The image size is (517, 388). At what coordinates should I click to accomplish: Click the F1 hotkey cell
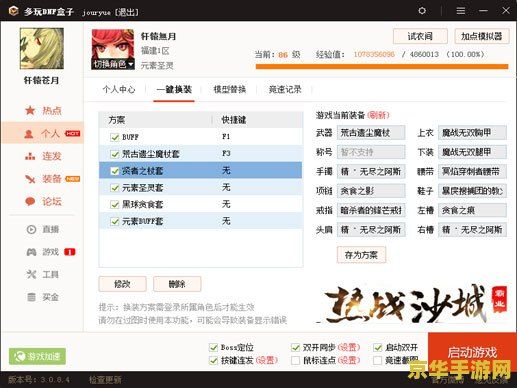[226, 137]
